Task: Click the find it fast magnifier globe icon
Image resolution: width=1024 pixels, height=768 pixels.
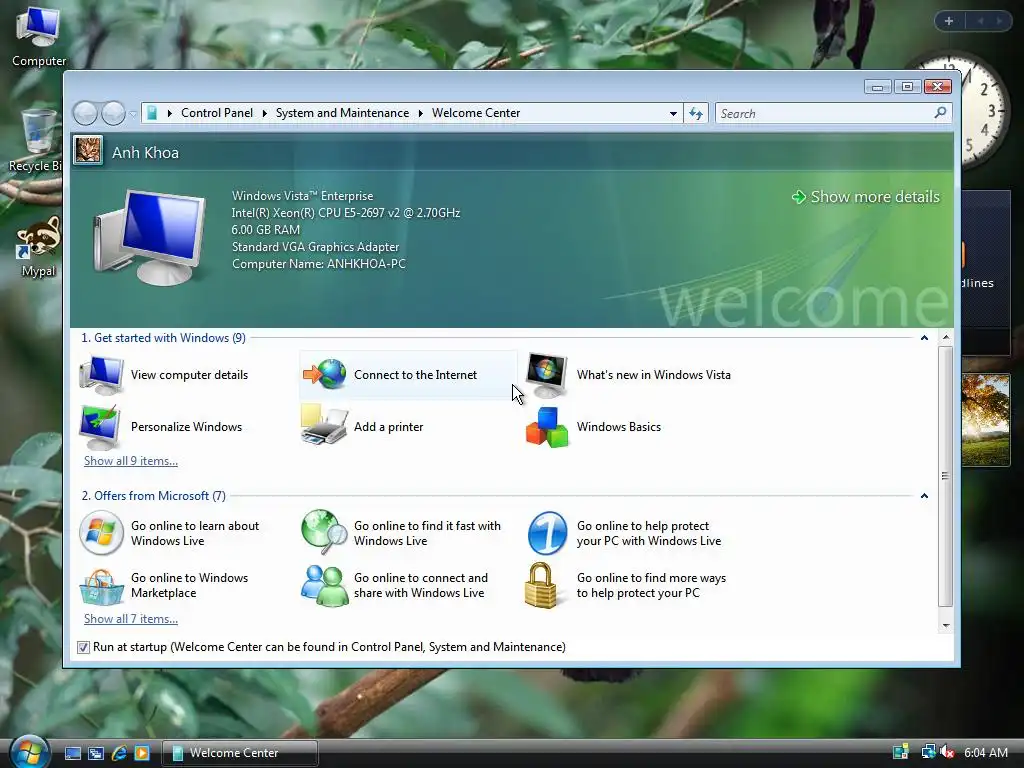Action: pyautogui.click(x=324, y=532)
